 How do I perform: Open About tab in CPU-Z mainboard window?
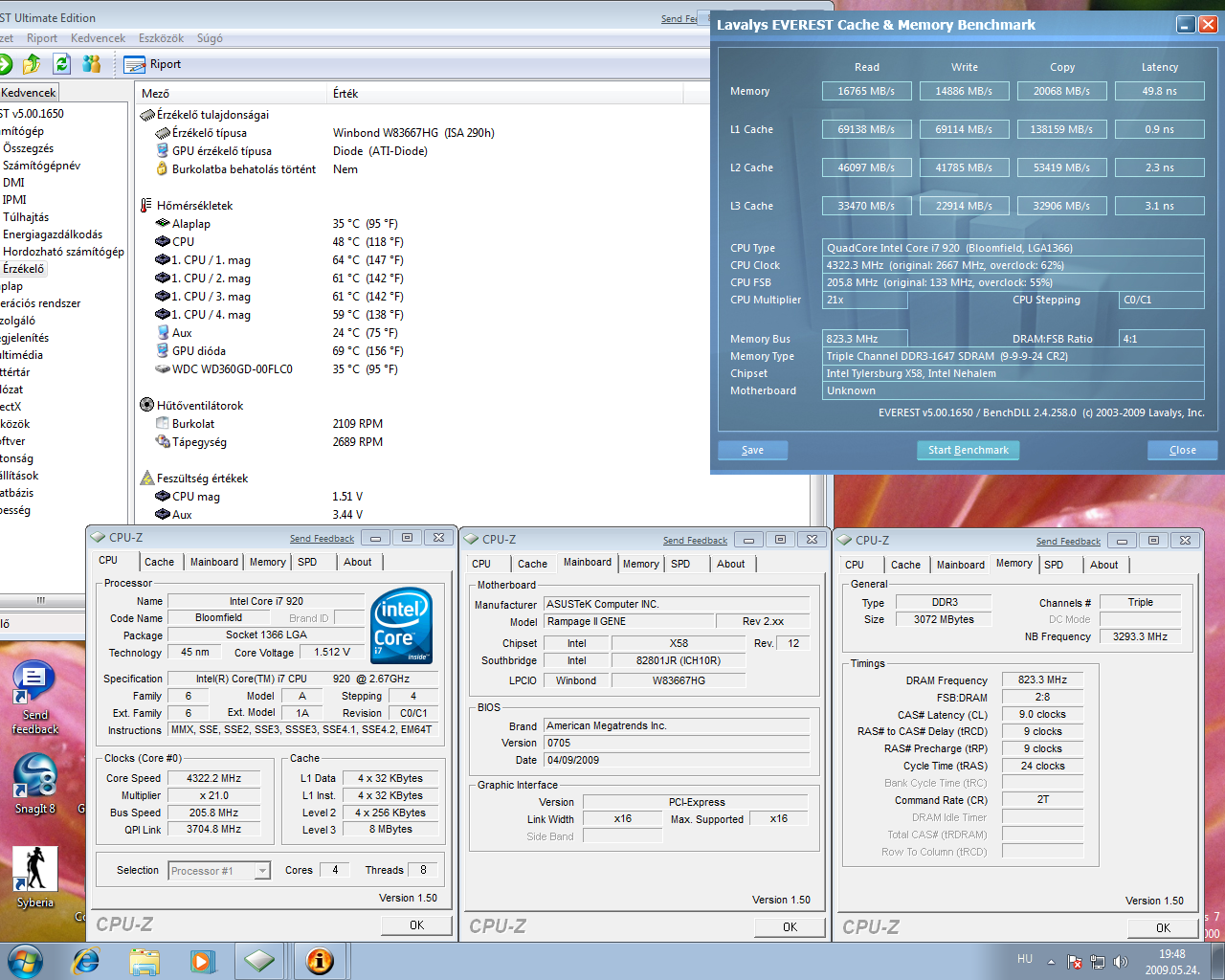tap(731, 565)
